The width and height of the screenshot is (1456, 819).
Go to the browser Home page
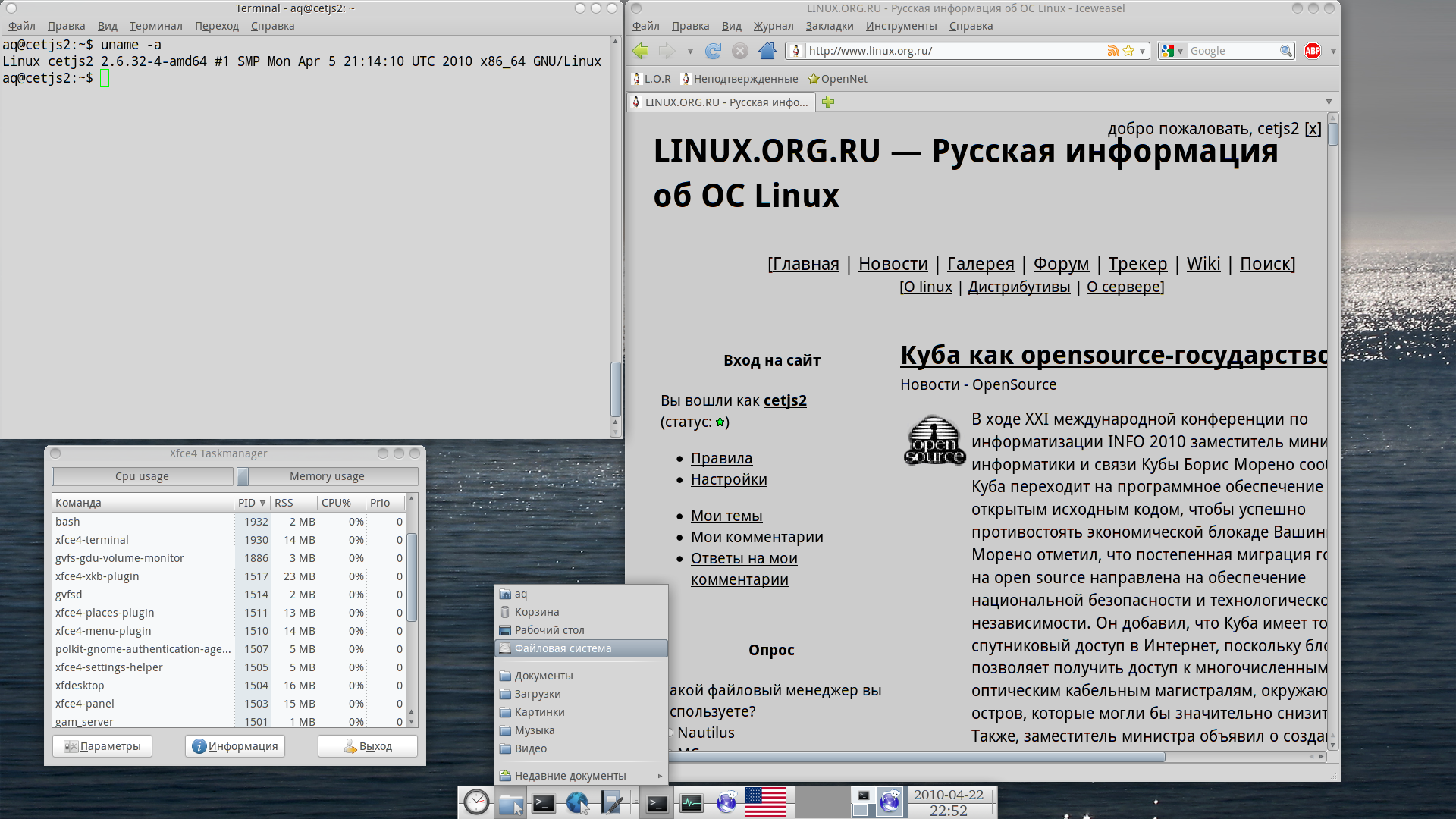pos(767,51)
